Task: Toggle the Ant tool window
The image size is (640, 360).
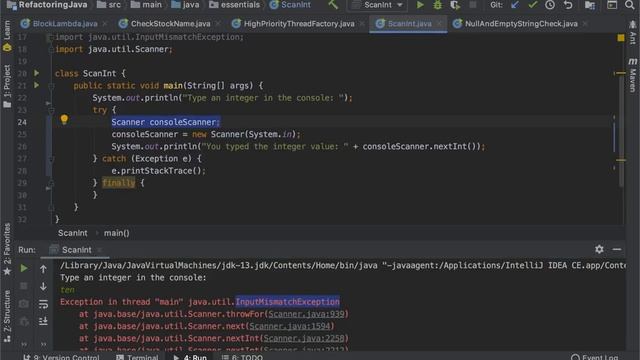Action: point(632,33)
